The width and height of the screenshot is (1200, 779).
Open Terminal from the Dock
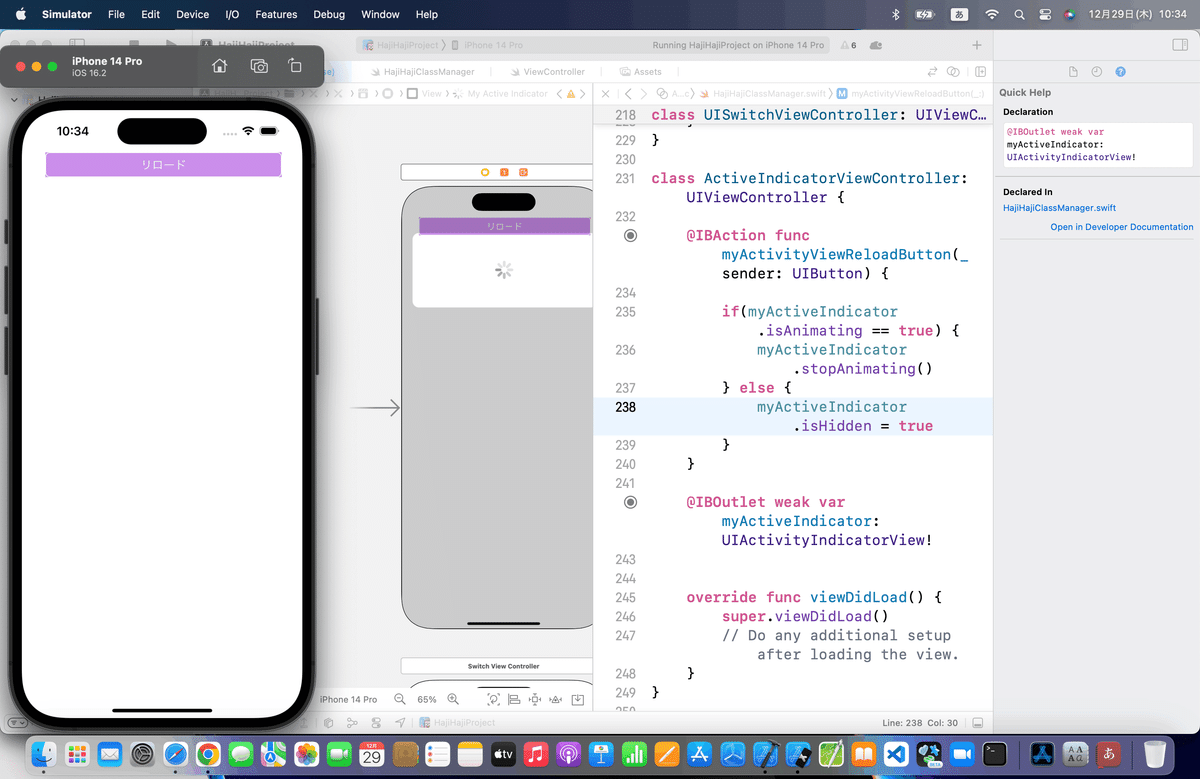click(995, 754)
